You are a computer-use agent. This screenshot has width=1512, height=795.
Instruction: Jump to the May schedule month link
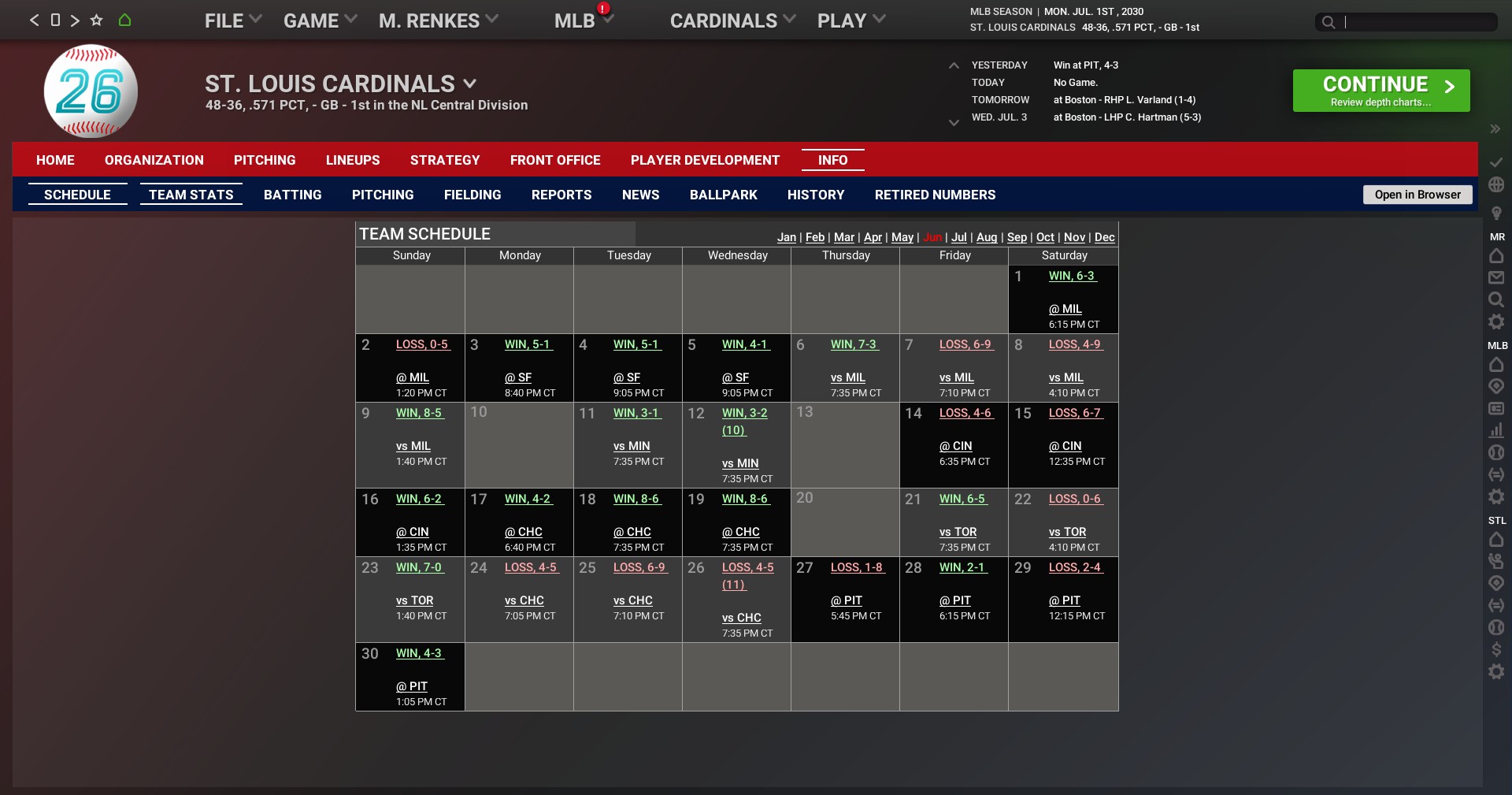(x=902, y=237)
